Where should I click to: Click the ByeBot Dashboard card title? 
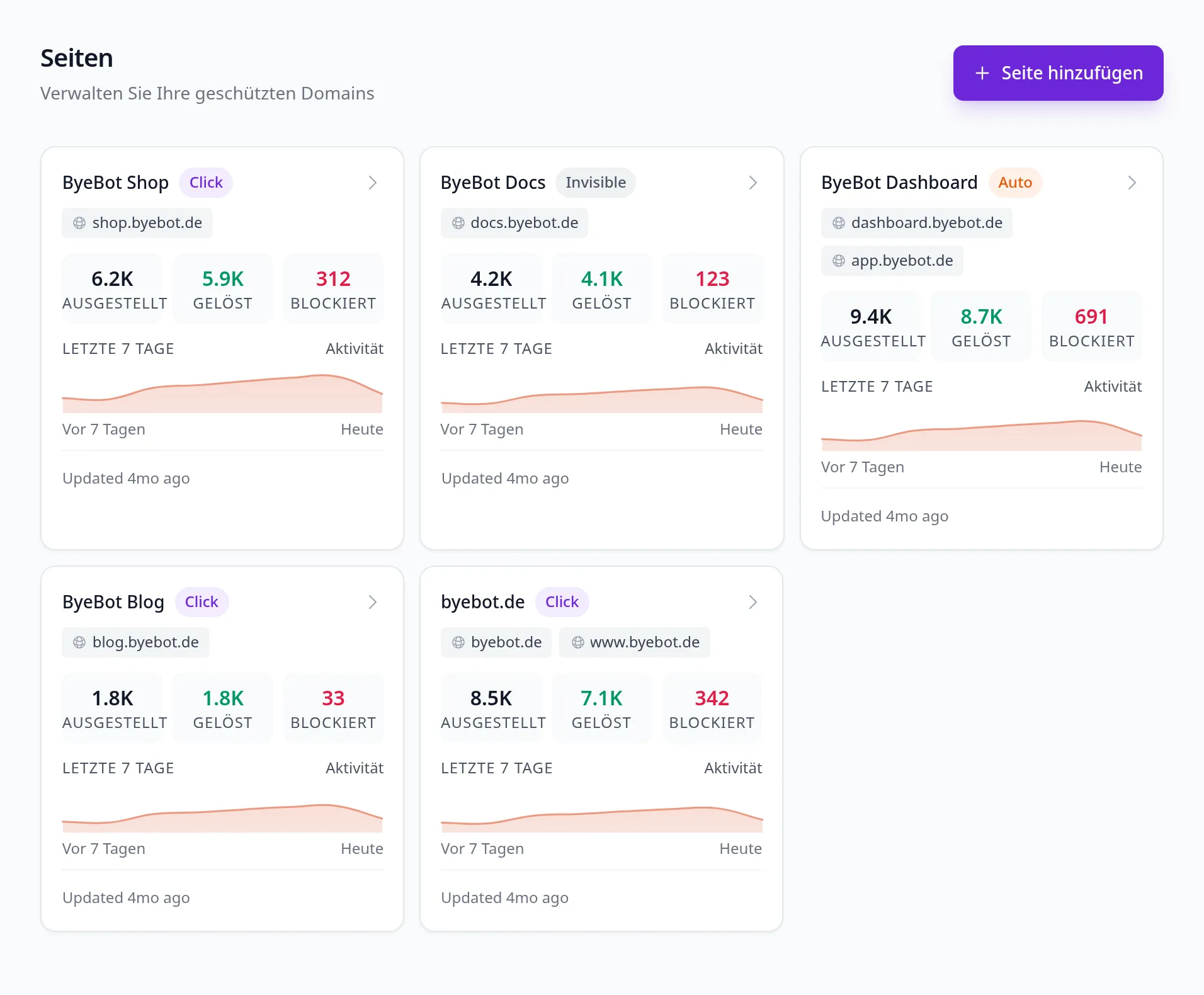(x=899, y=183)
